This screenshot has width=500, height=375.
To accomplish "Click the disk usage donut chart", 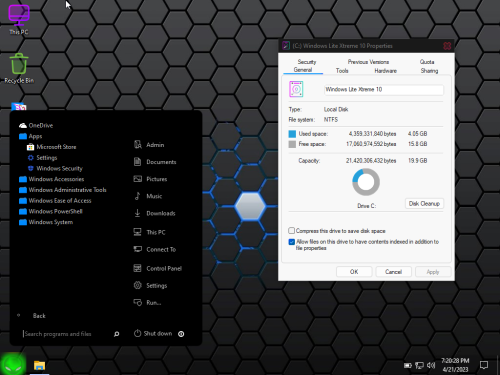I will coord(366,182).
